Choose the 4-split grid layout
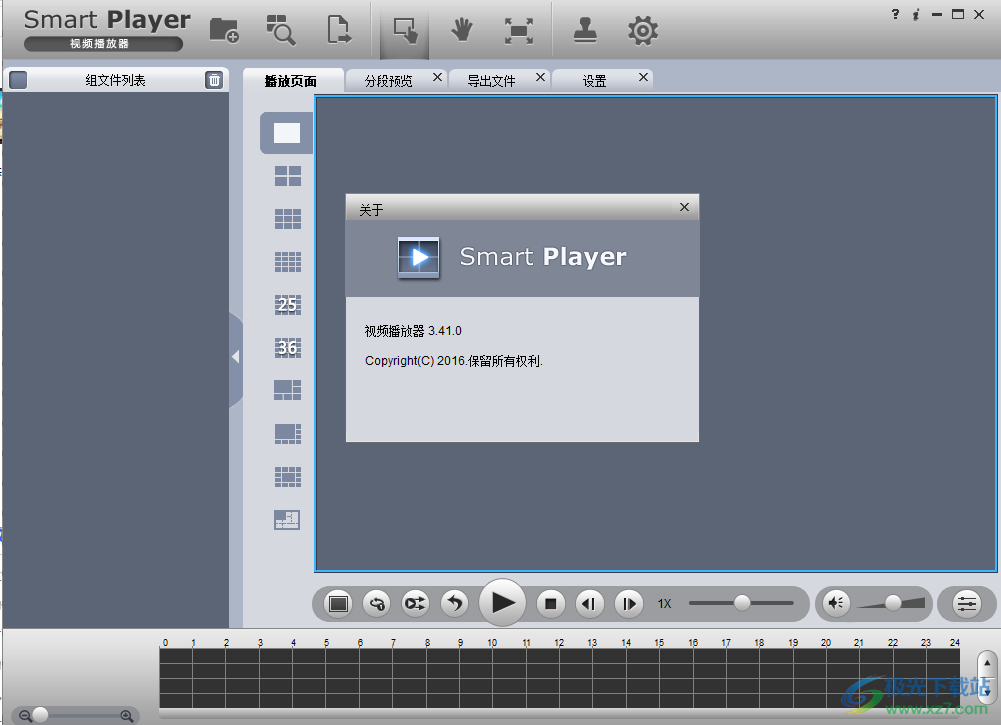 pos(286,175)
